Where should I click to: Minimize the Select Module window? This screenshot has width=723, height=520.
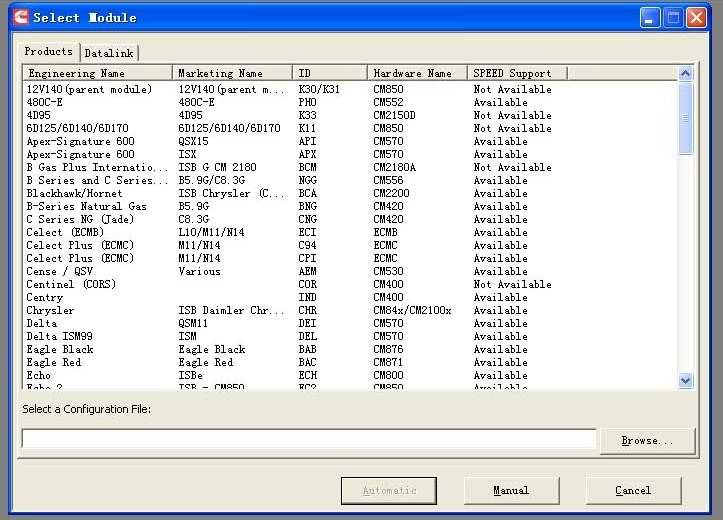pyautogui.click(x=650, y=18)
